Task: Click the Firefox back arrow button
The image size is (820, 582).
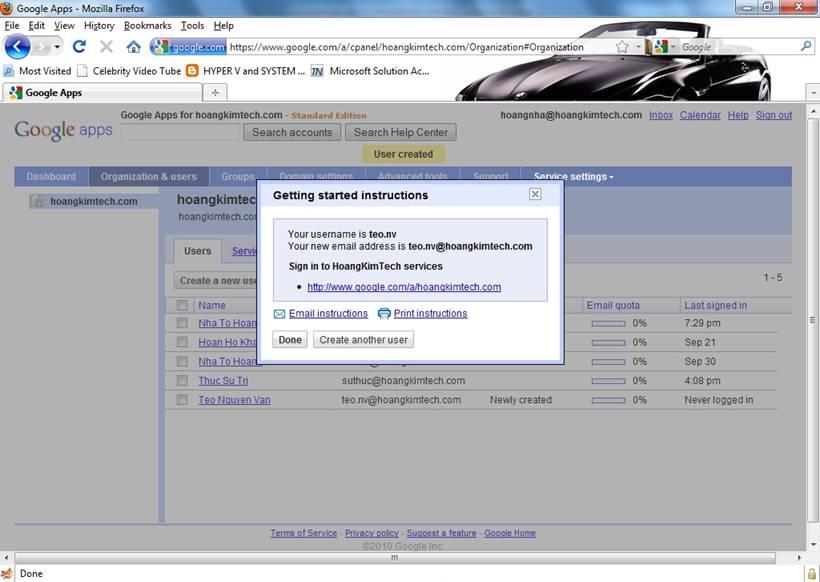Action: [x=17, y=47]
